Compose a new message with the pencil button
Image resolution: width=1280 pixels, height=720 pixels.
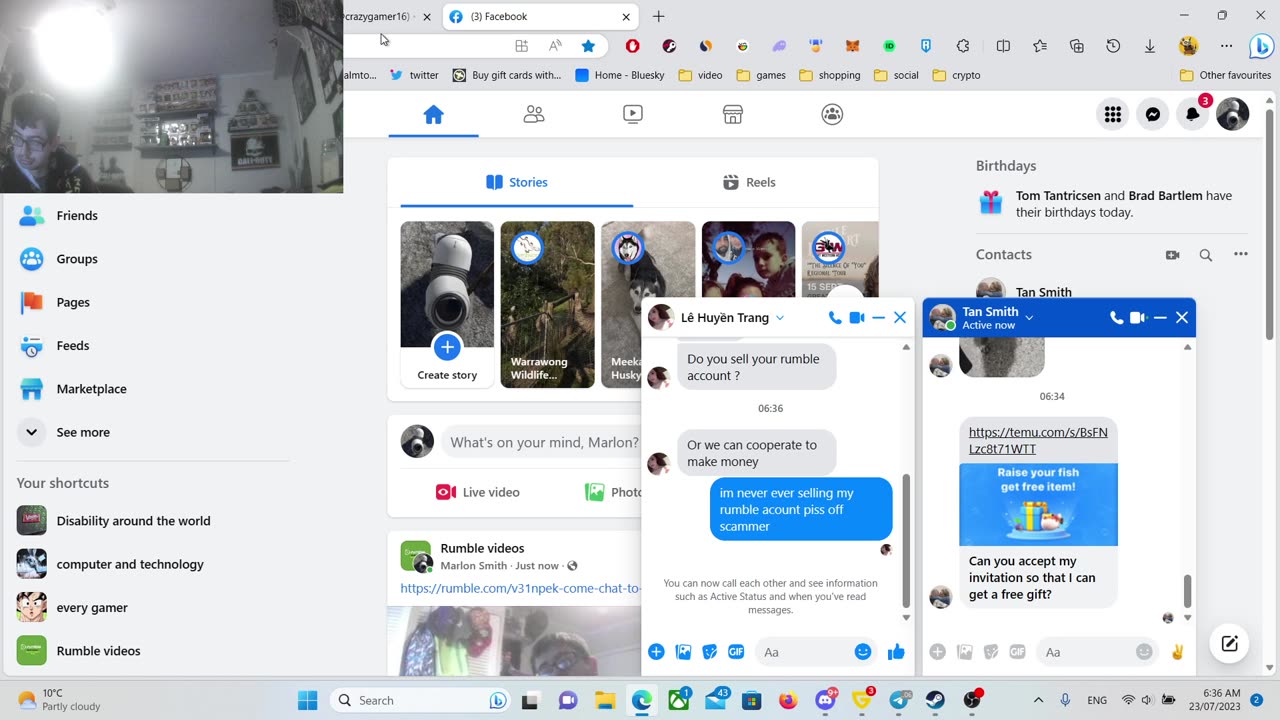pyautogui.click(x=1230, y=643)
